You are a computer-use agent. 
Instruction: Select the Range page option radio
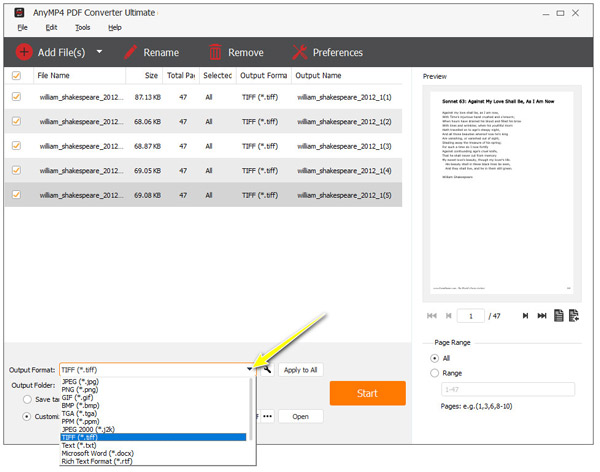pyautogui.click(x=434, y=373)
